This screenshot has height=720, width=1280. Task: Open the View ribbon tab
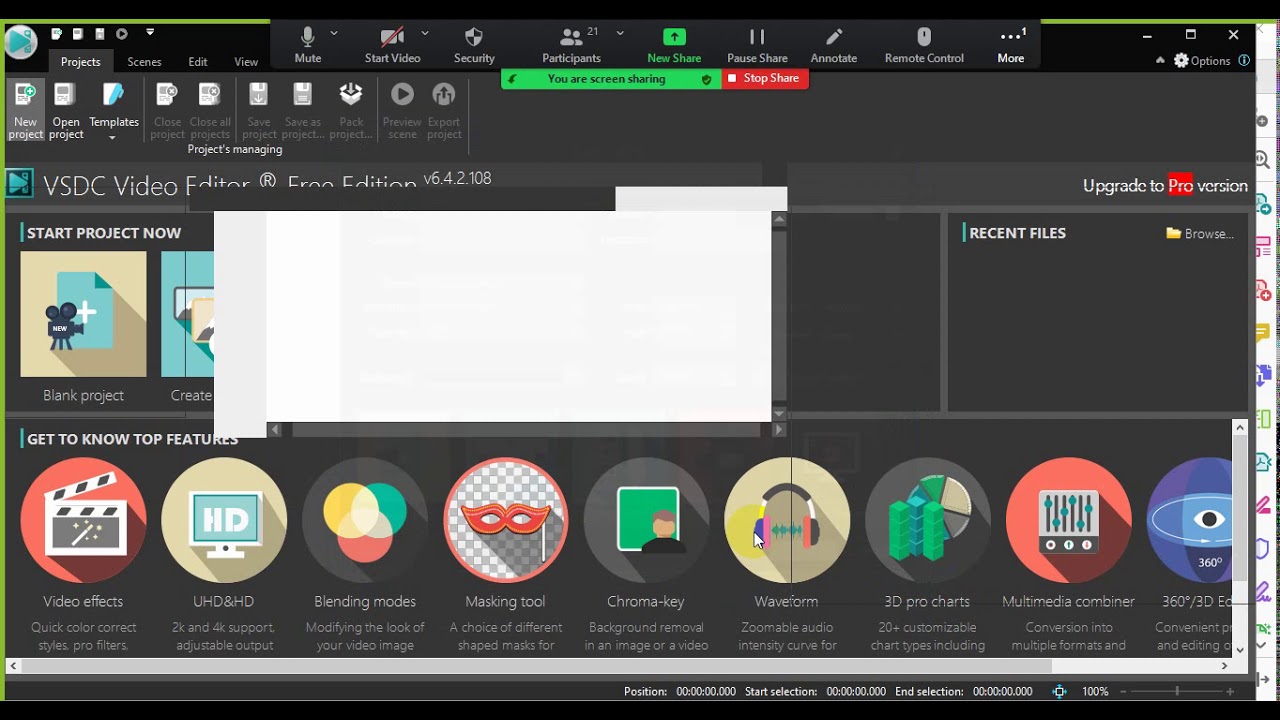tap(246, 61)
